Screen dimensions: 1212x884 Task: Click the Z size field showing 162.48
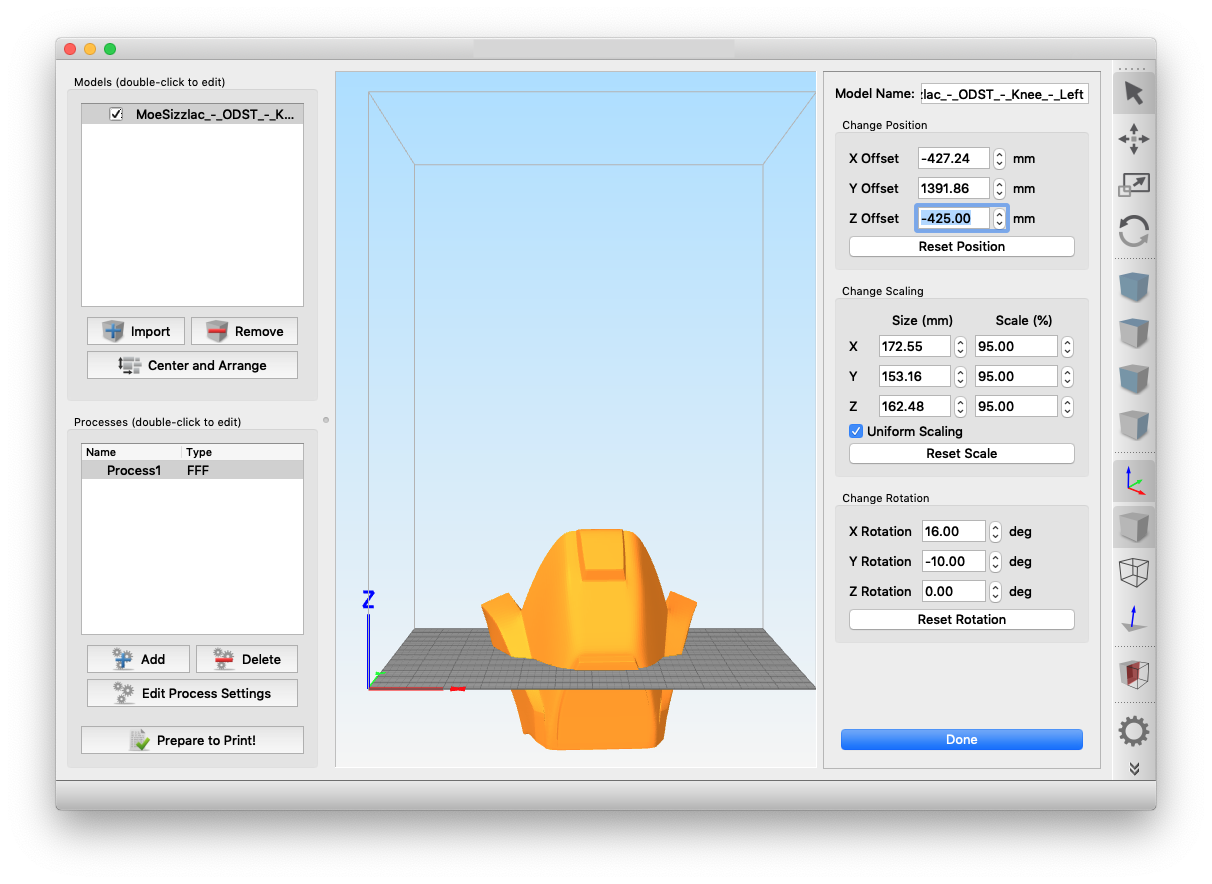point(915,406)
